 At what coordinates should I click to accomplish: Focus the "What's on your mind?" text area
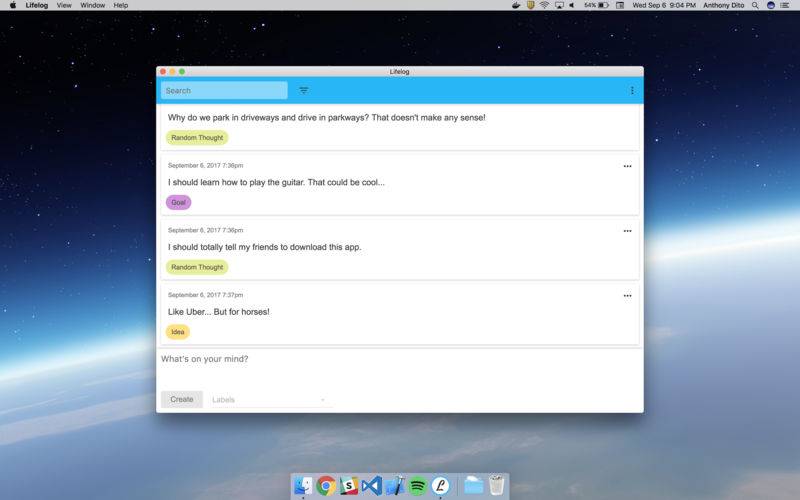point(399,368)
